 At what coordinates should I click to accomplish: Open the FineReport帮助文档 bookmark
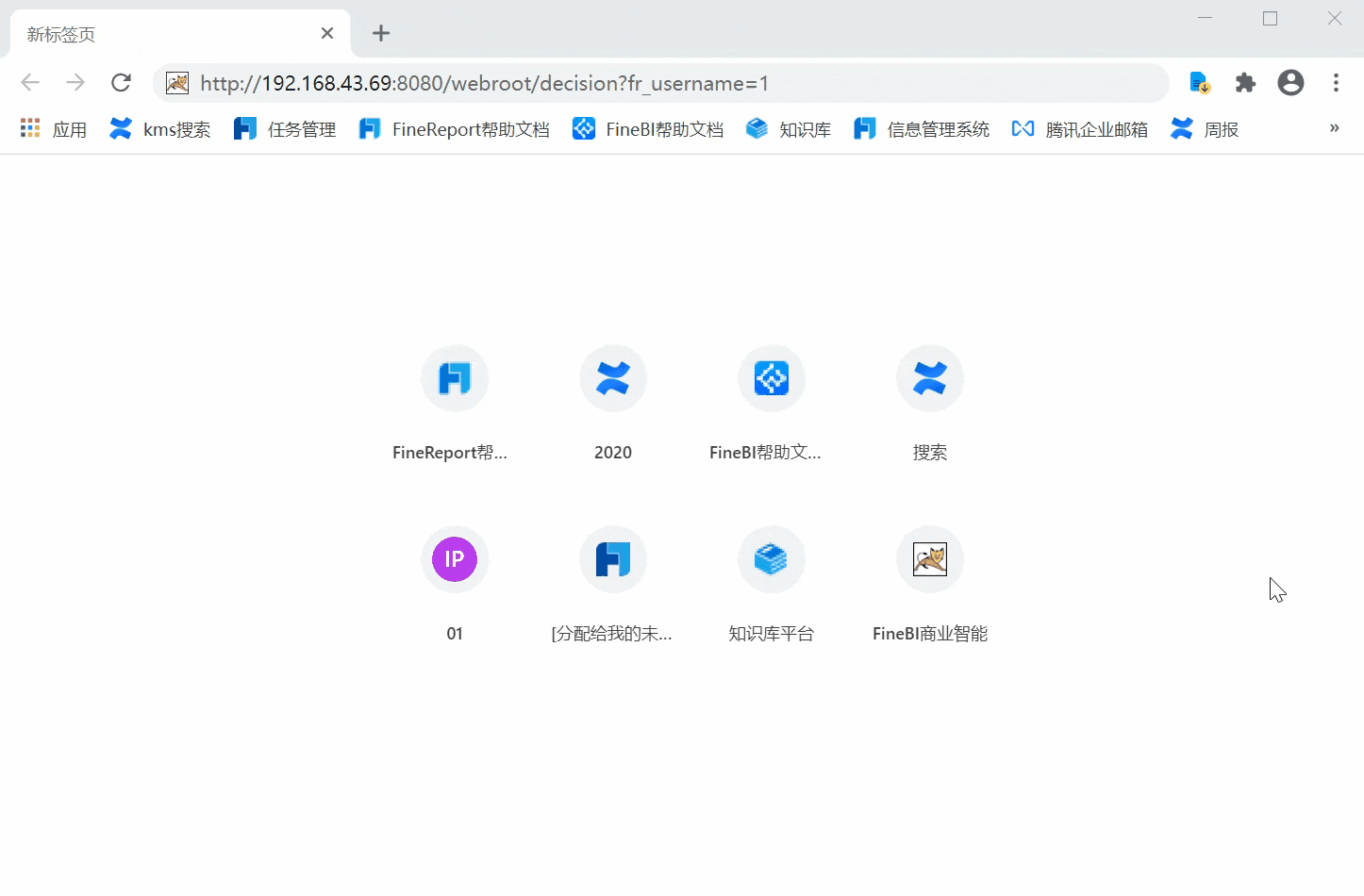454,129
